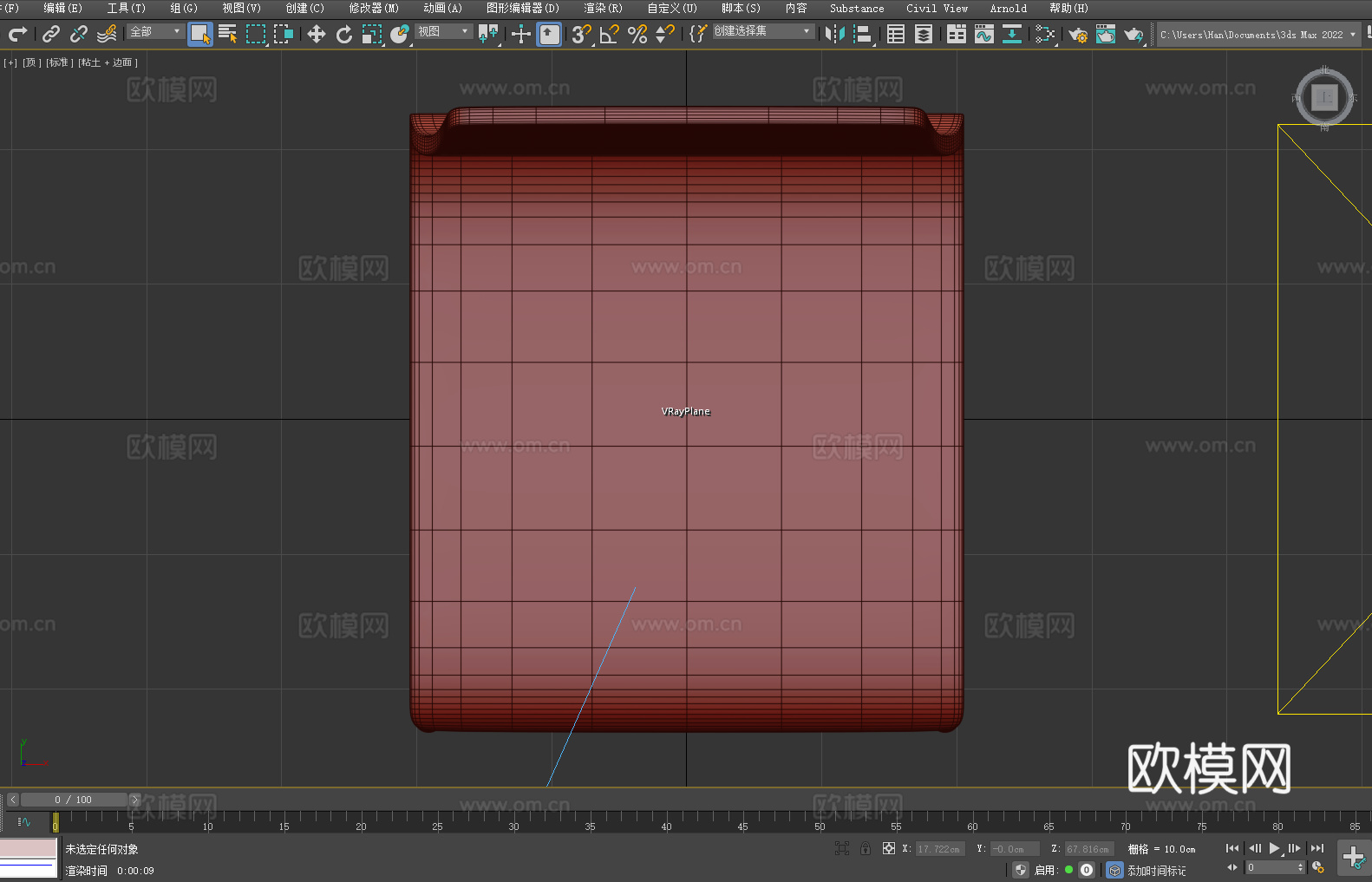Click the Redo arrow icon

tap(17, 34)
